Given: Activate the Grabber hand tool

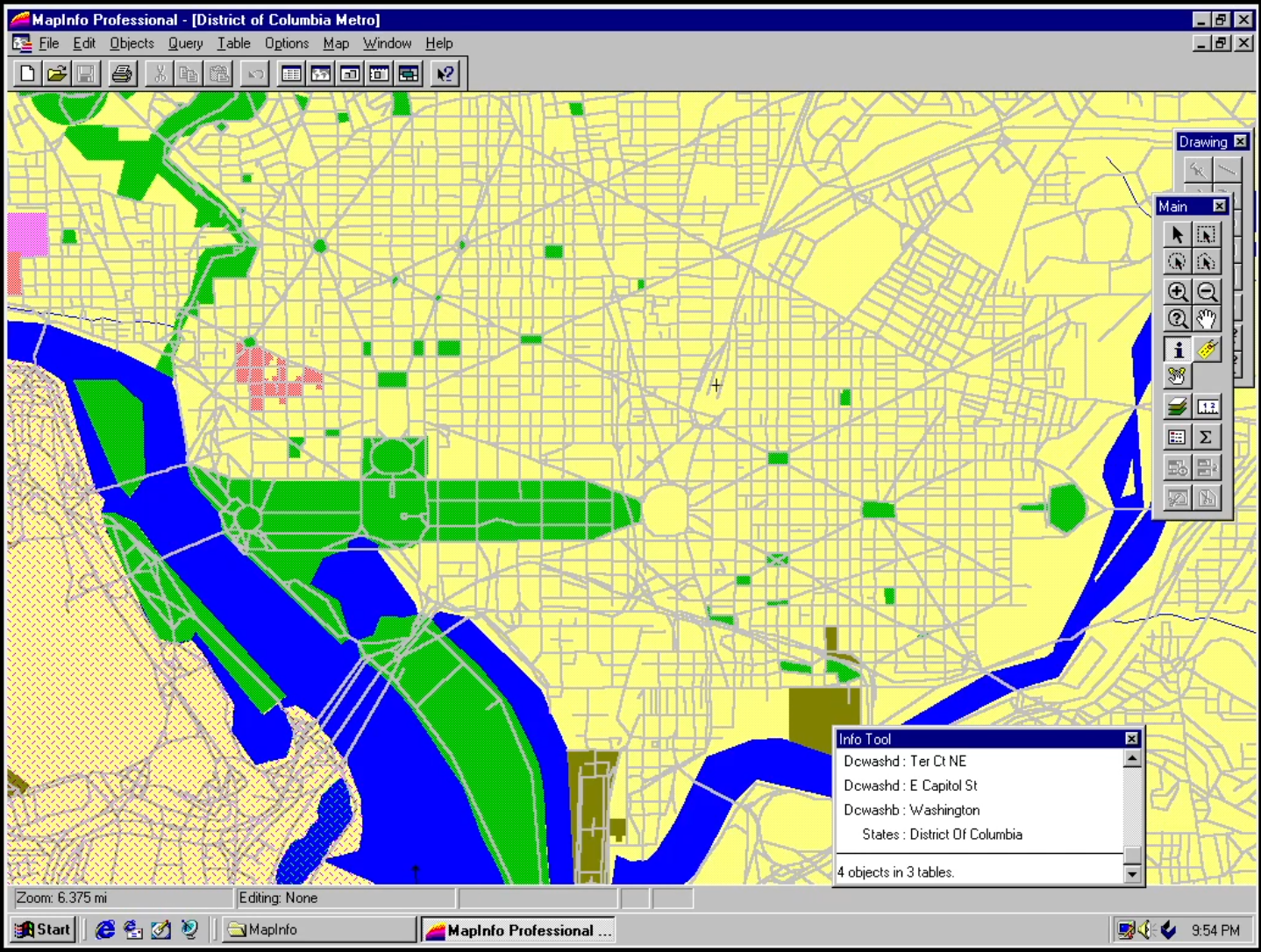Looking at the screenshot, I should [1207, 319].
